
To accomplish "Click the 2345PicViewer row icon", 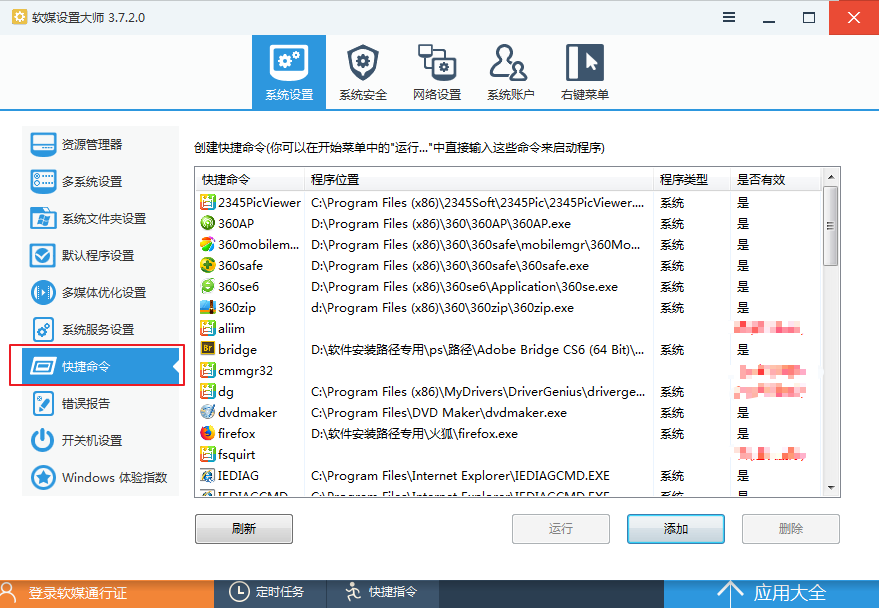I will pos(208,202).
